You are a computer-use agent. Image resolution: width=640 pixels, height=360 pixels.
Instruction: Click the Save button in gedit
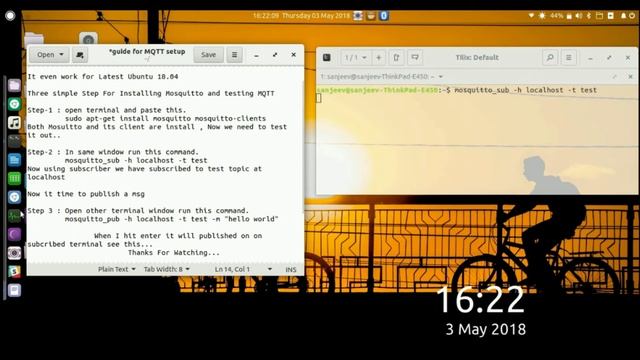point(208,55)
